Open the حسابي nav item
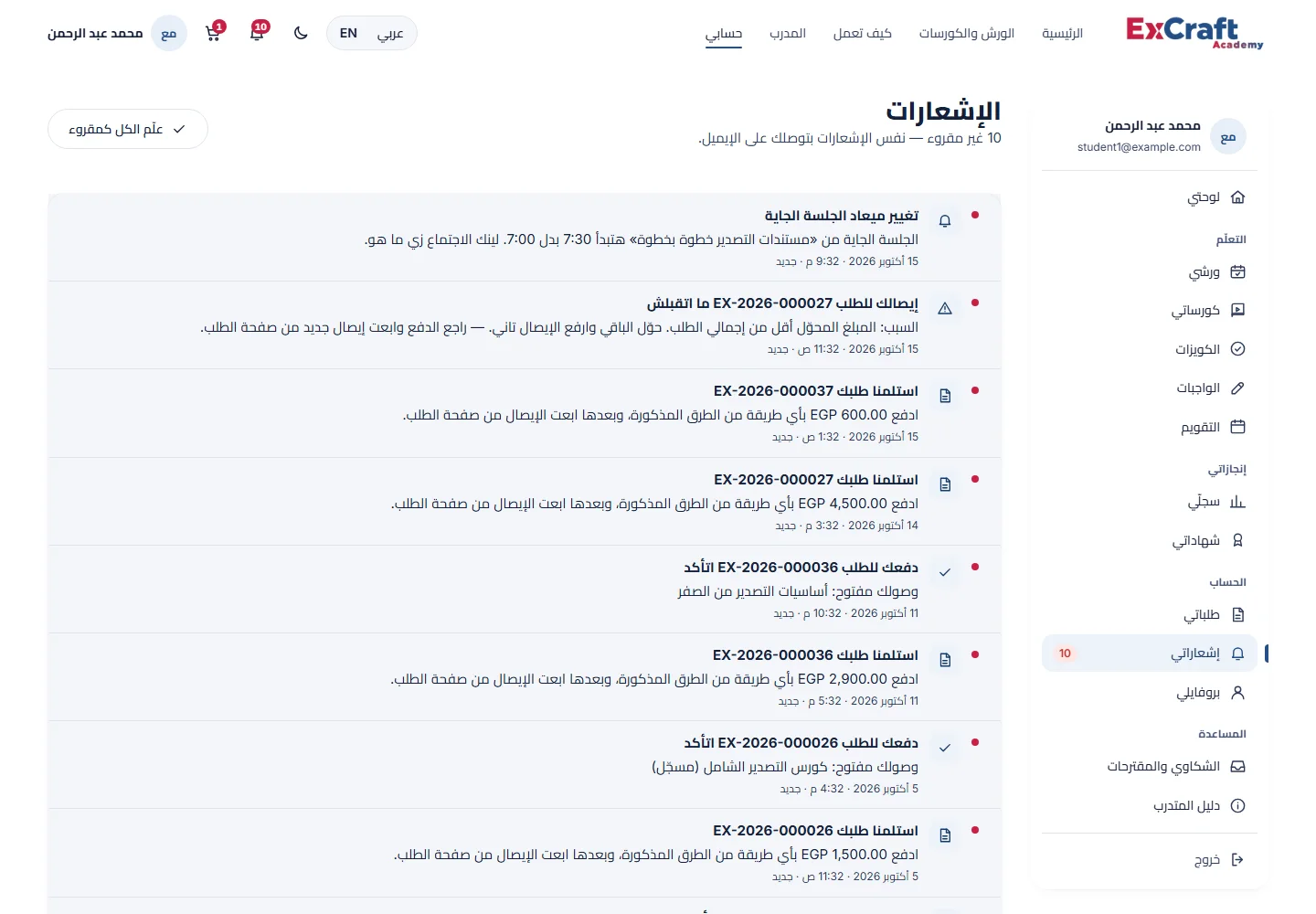Screen dimensions: 1316x914 pos(724,34)
